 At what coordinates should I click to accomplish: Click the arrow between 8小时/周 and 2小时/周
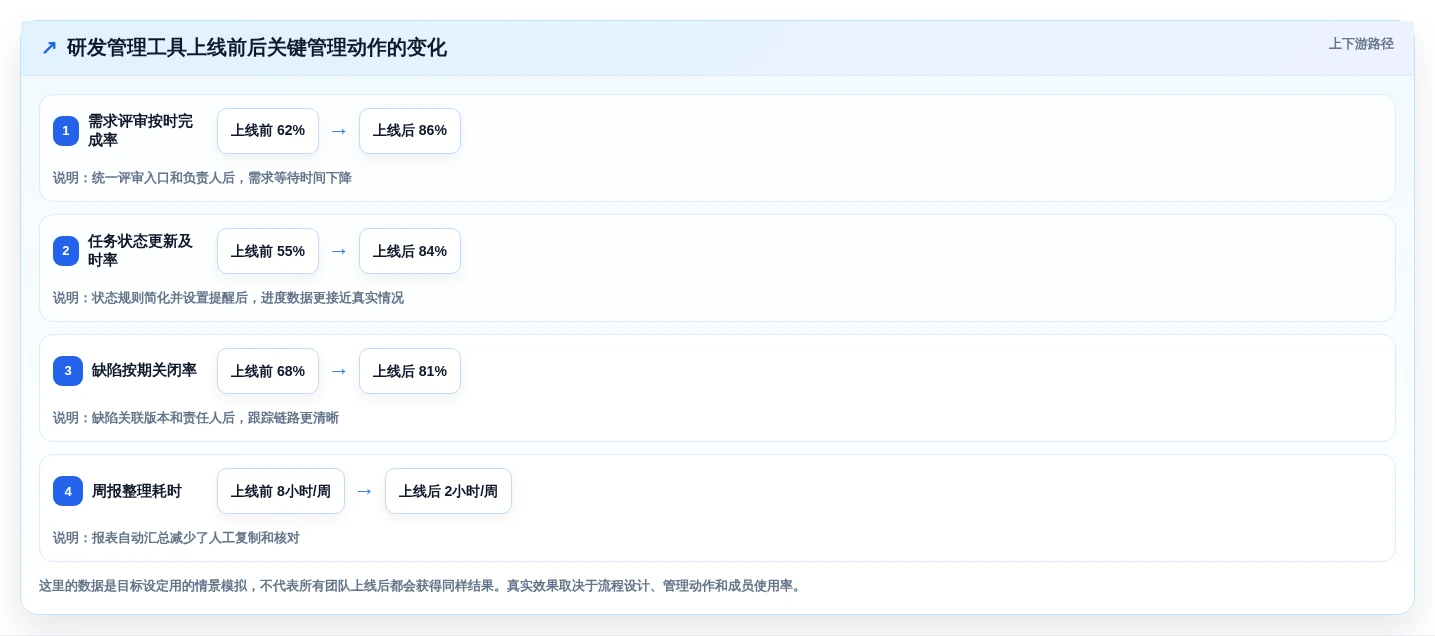(x=365, y=491)
